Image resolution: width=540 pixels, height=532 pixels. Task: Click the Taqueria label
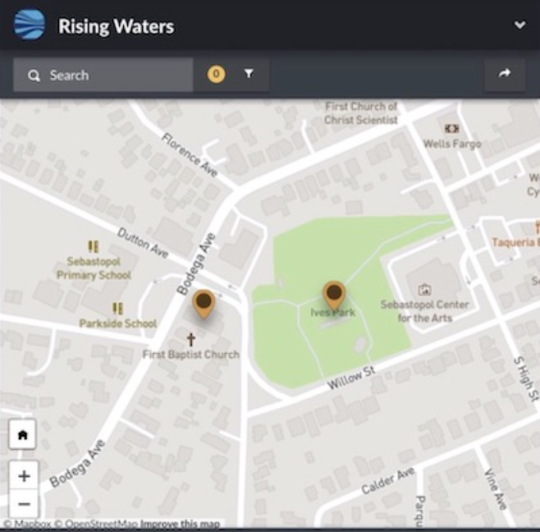point(516,242)
